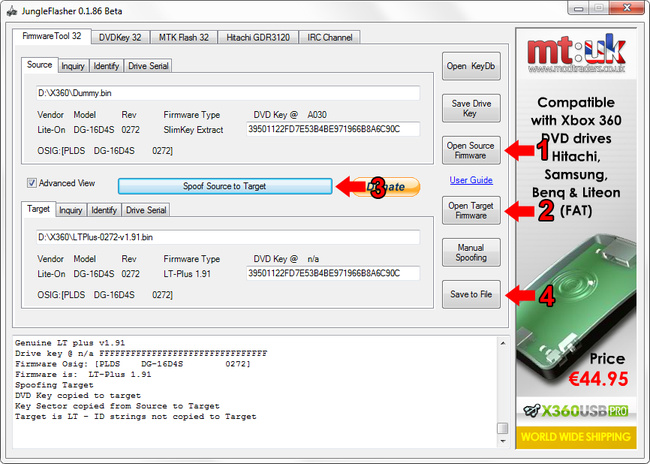Select the Target panel Inquiry tab

(71, 210)
